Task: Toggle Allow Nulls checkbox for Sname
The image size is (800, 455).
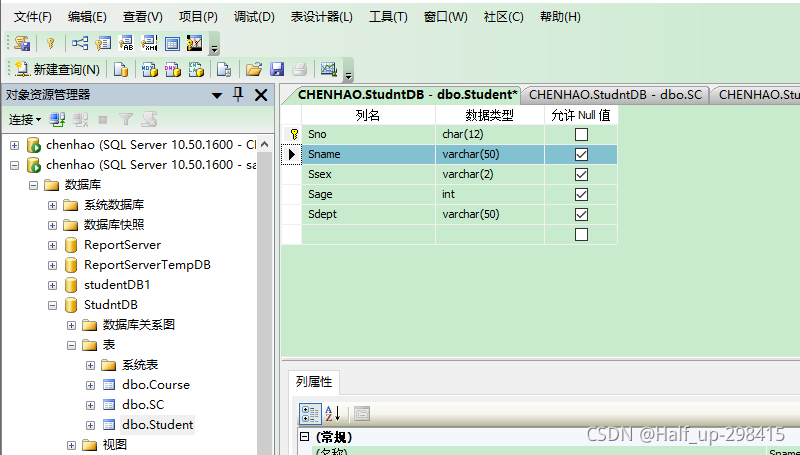Action: [581, 154]
